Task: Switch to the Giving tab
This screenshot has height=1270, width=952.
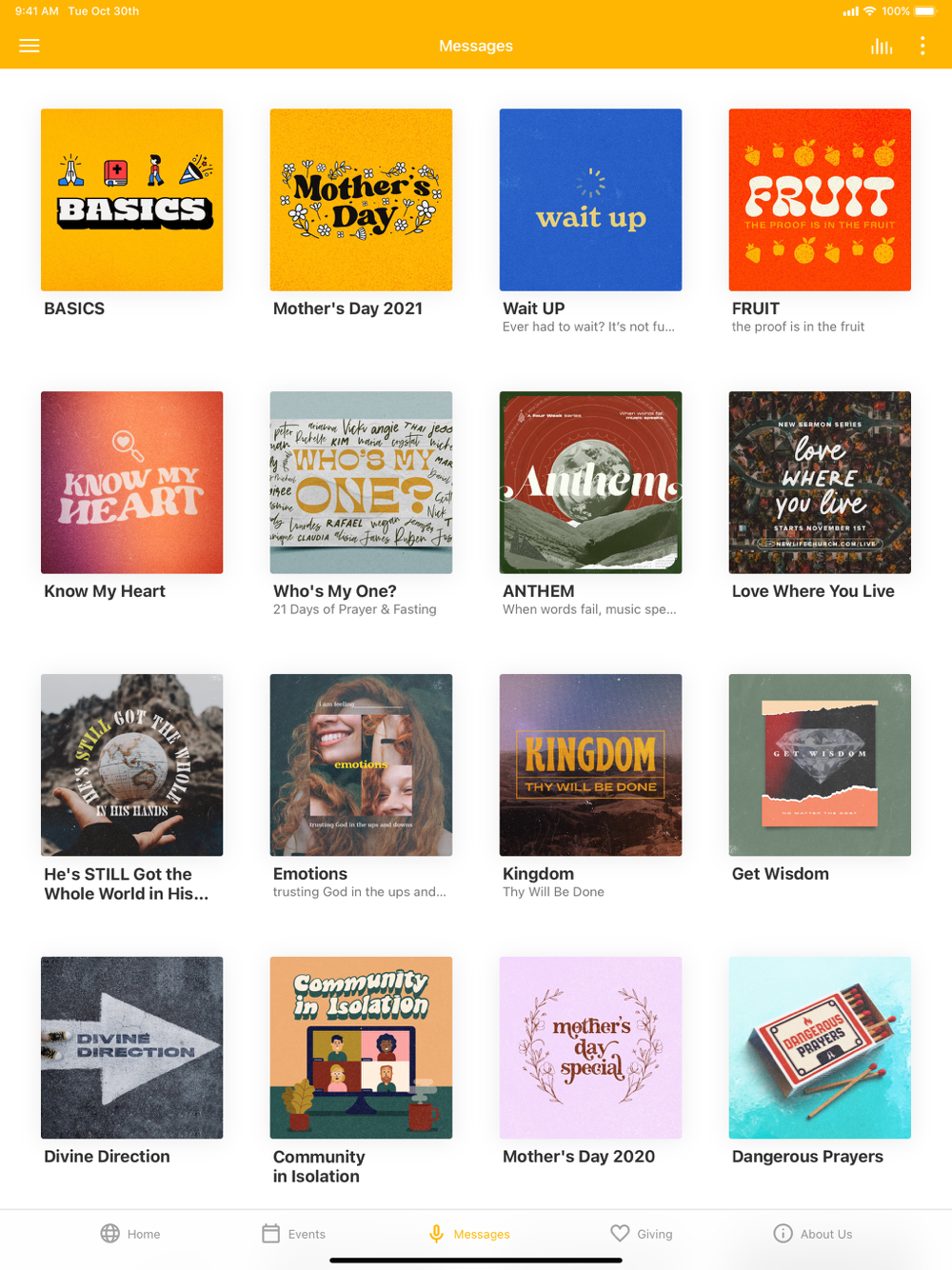Action: [642, 1234]
